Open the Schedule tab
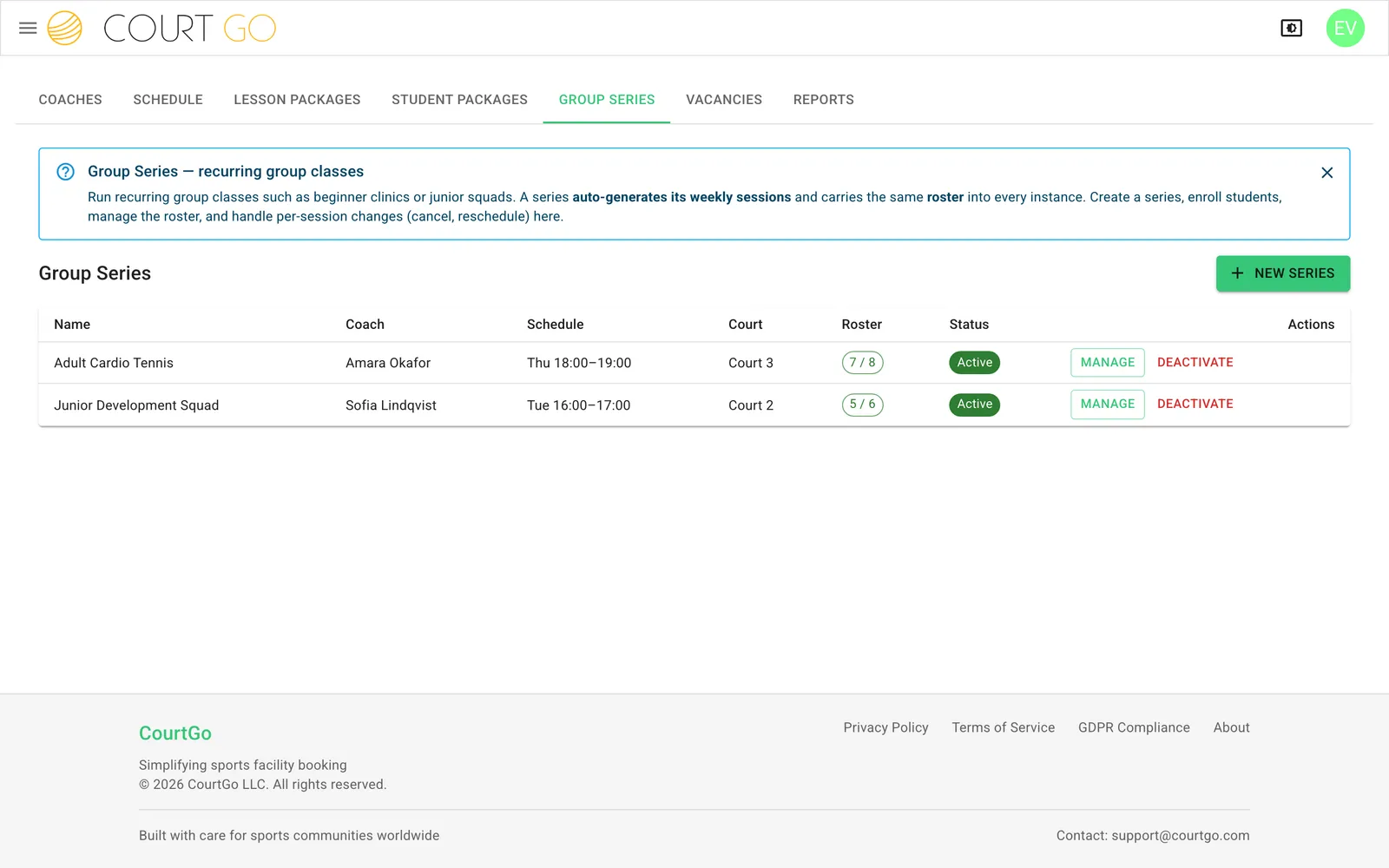This screenshot has height=868, width=1389. point(168,100)
